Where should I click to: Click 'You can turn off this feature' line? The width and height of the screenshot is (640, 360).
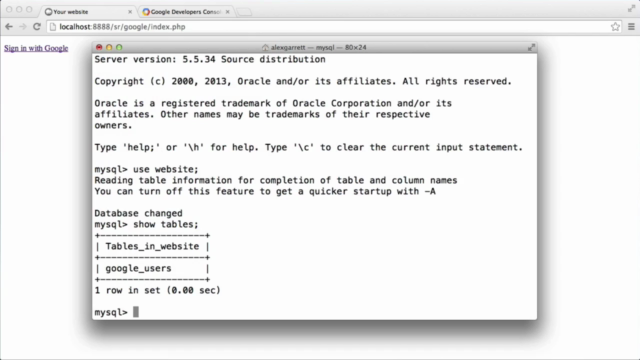click(x=265, y=191)
